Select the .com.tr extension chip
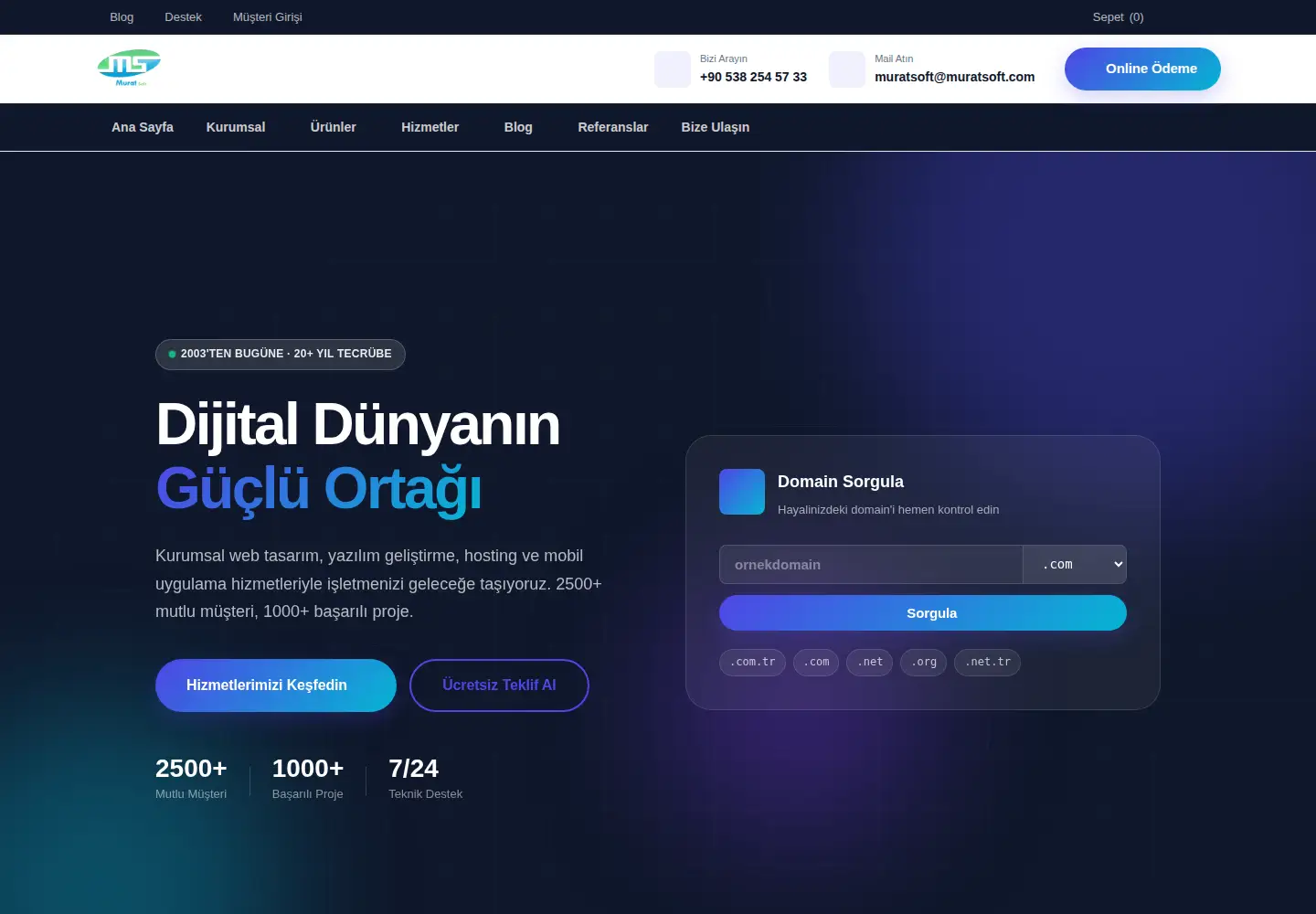The image size is (1316, 914). (x=753, y=662)
